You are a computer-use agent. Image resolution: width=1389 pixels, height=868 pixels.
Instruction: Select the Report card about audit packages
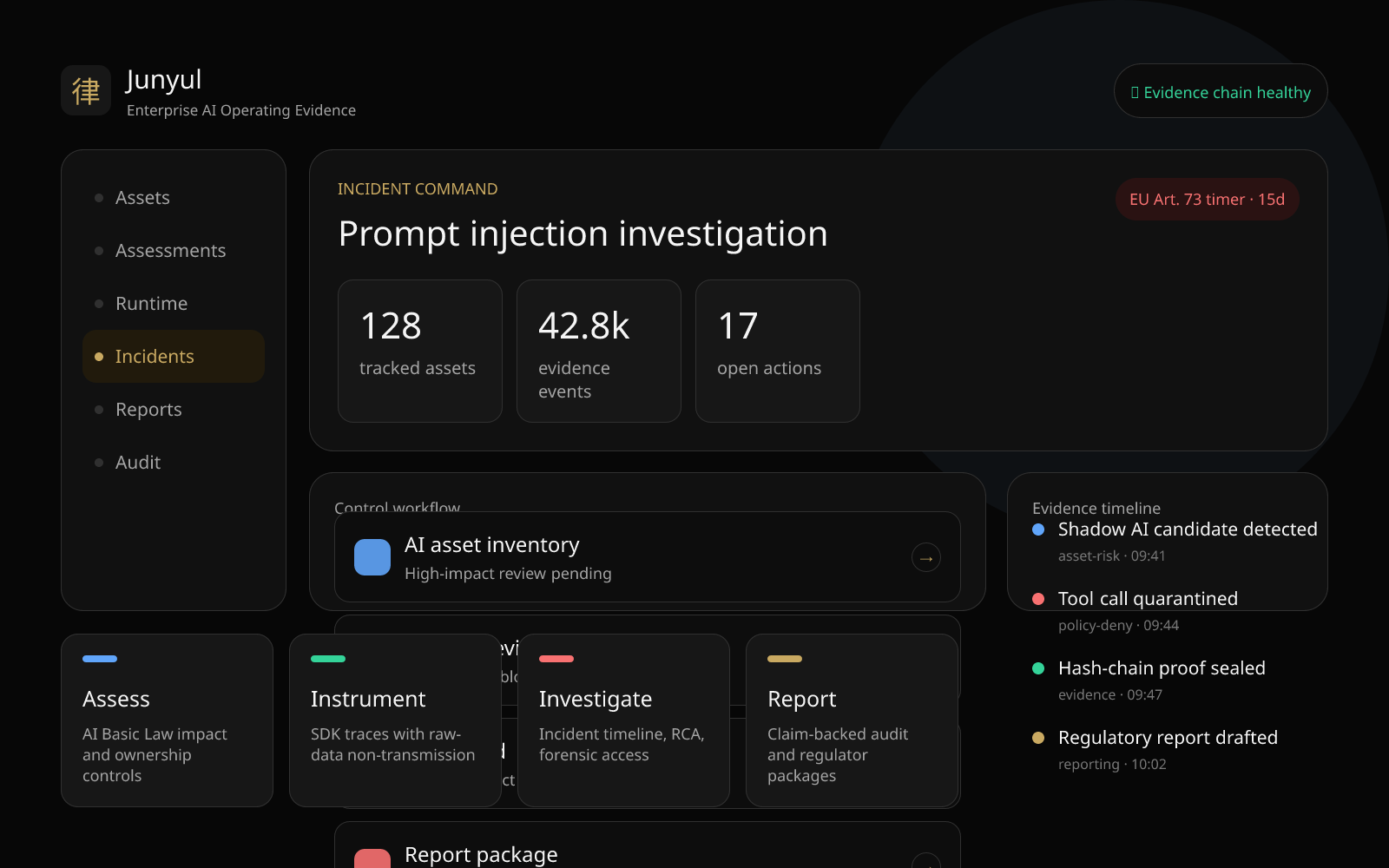(852, 720)
